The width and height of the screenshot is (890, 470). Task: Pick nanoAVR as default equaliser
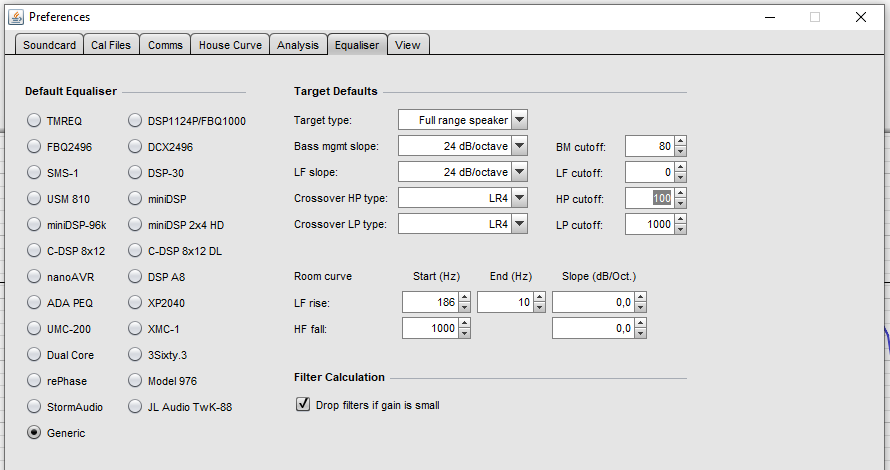(34, 276)
